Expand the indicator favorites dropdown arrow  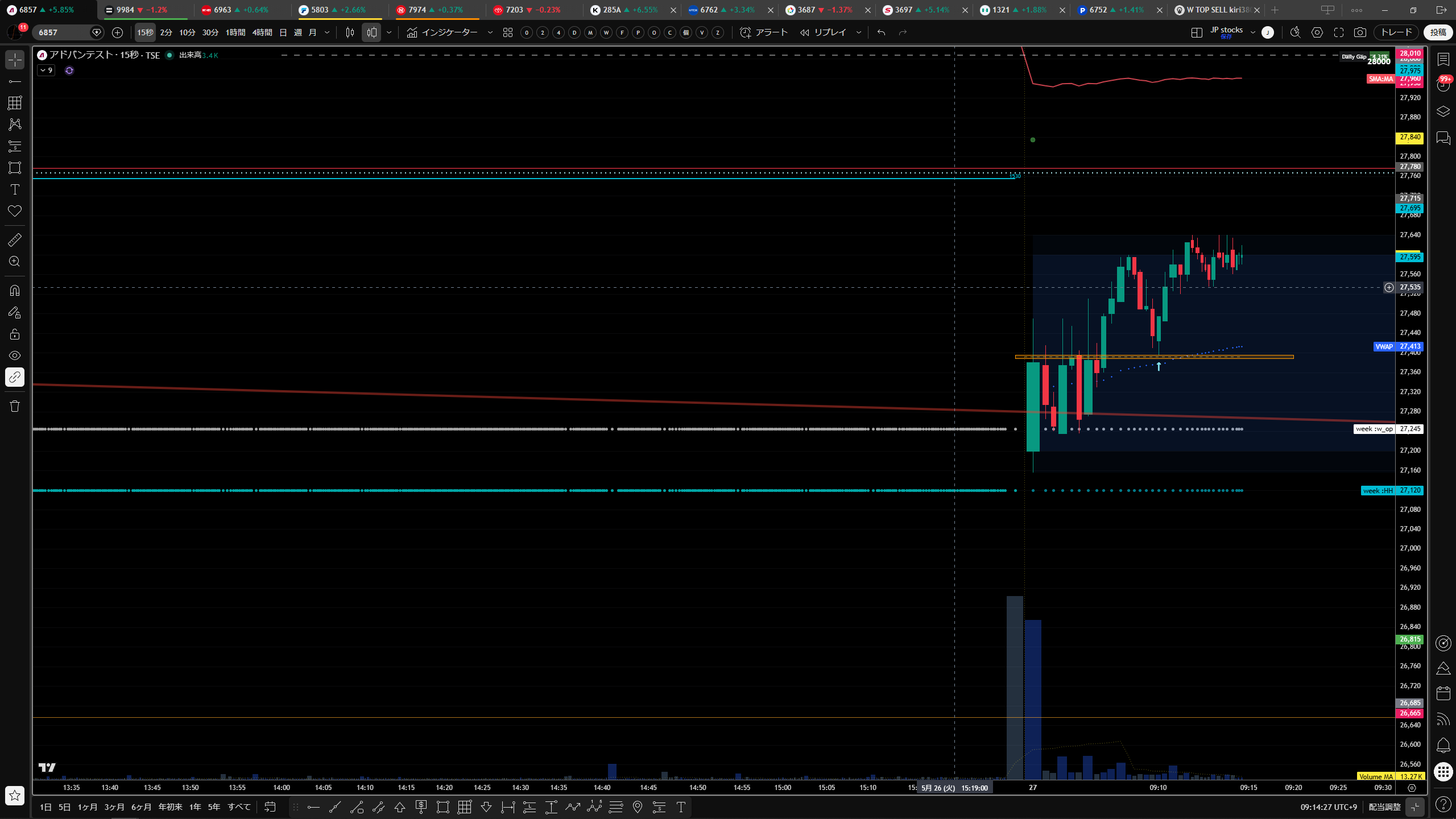(x=490, y=32)
